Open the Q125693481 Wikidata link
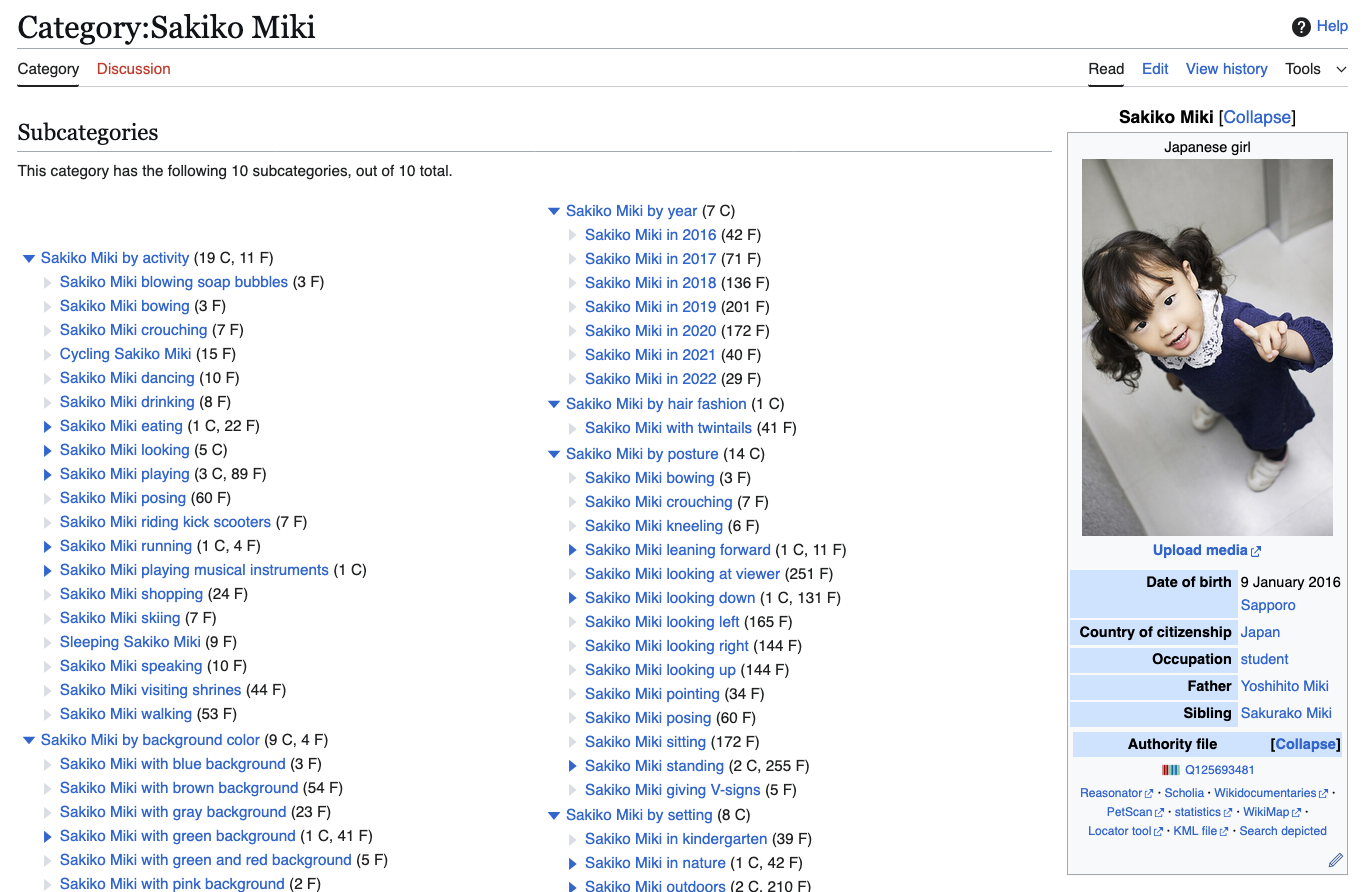The width and height of the screenshot is (1370, 892). pyautogui.click(x=1220, y=770)
